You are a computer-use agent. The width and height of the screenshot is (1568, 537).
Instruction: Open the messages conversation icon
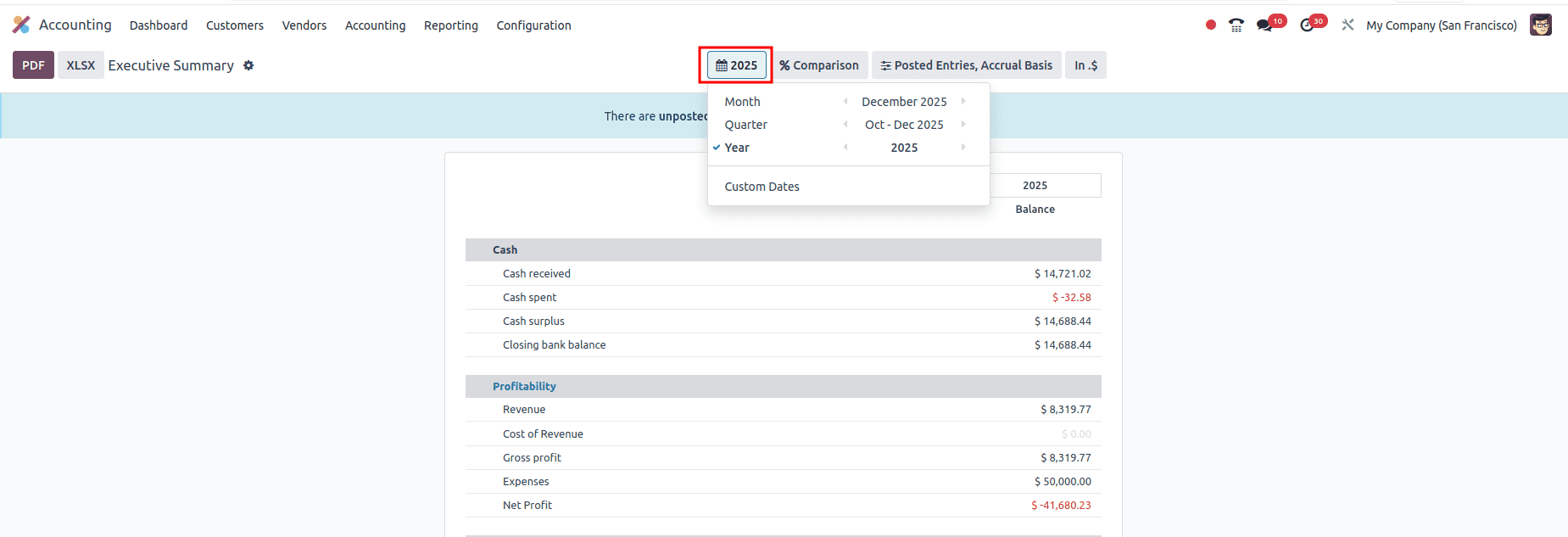point(1264,25)
